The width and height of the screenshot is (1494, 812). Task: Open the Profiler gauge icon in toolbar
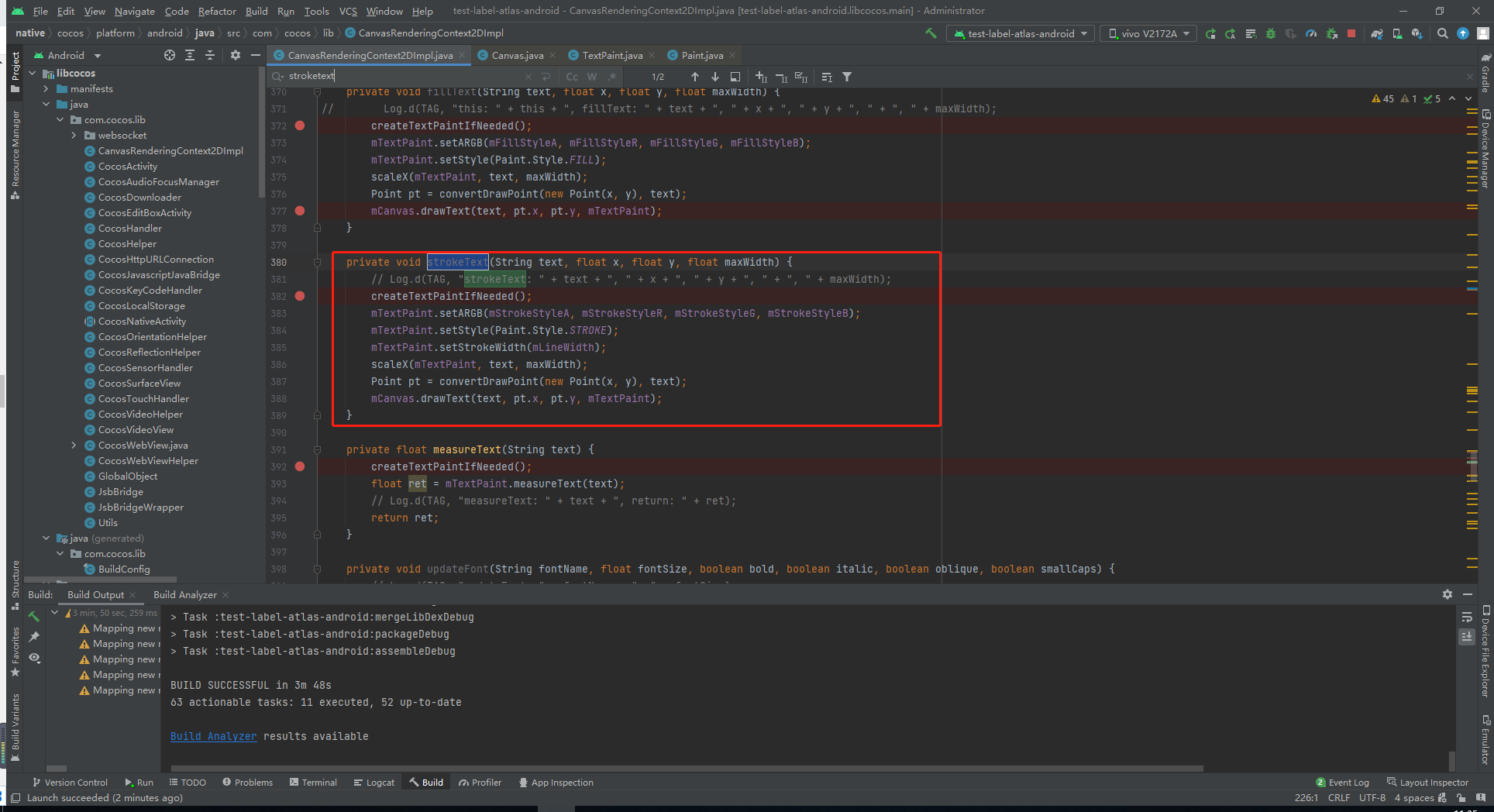(1311, 33)
